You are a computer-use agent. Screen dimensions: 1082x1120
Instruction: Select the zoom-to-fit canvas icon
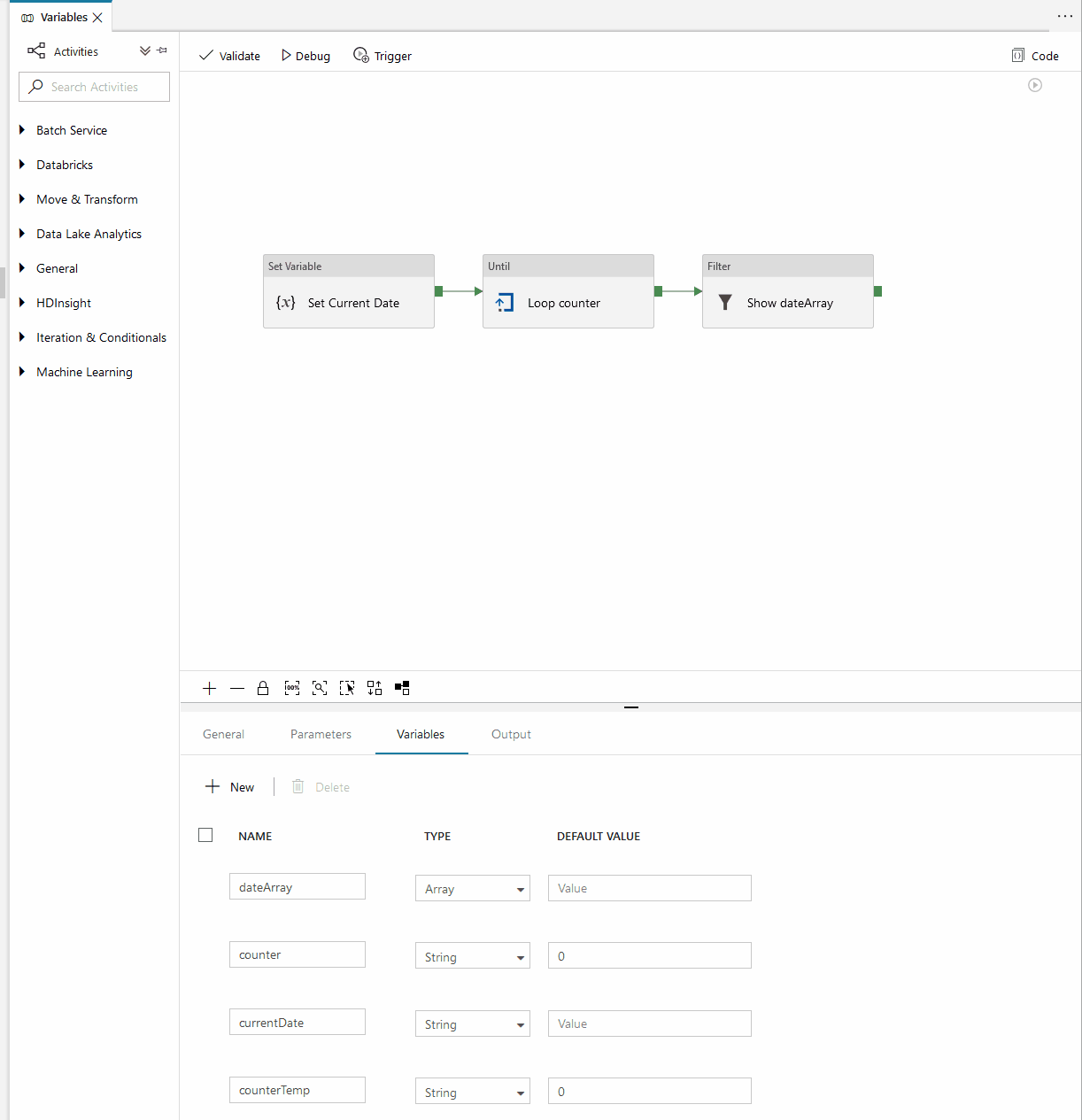(x=320, y=688)
